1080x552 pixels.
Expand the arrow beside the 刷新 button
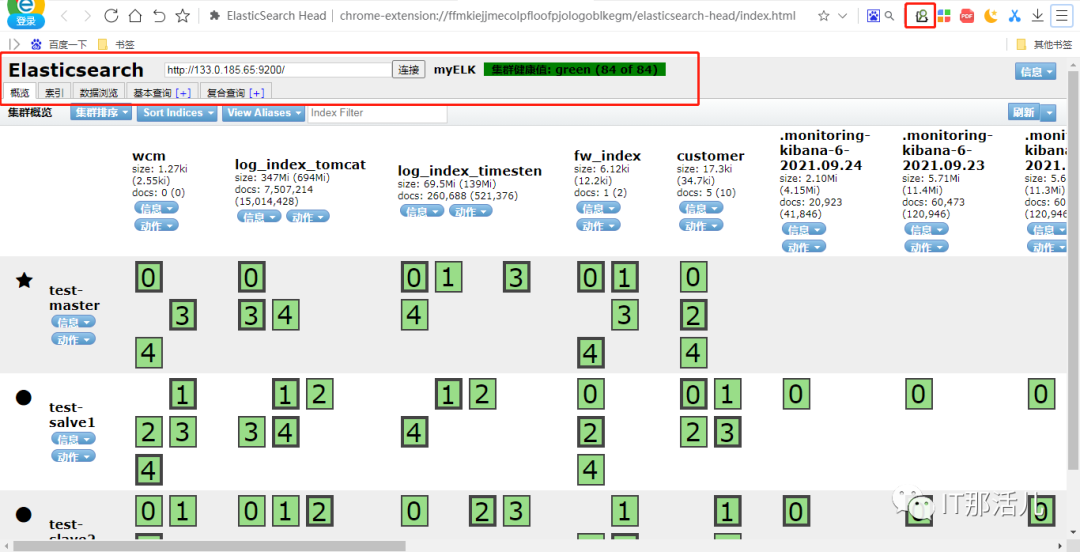coord(1048,113)
